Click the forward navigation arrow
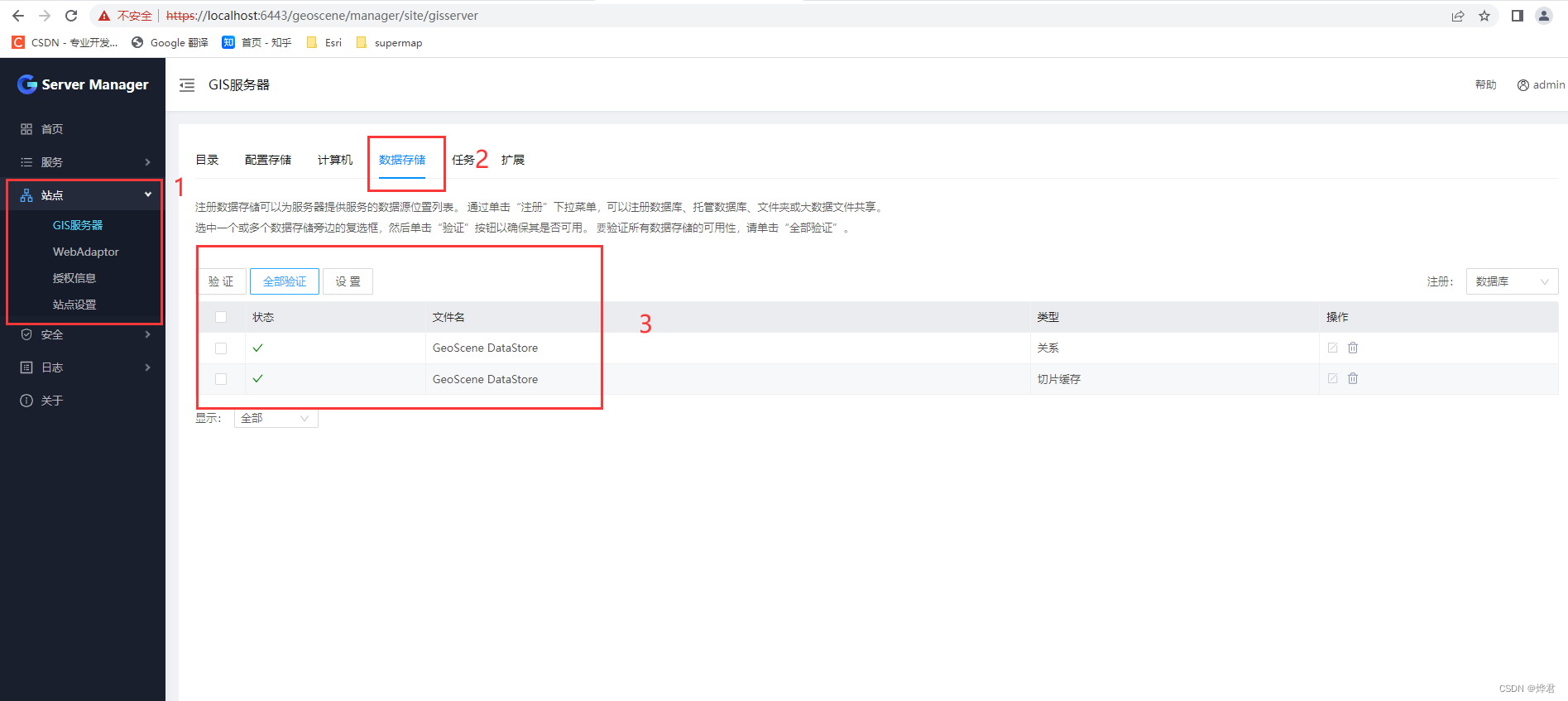The image size is (1568, 701). pyautogui.click(x=45, y=16)
